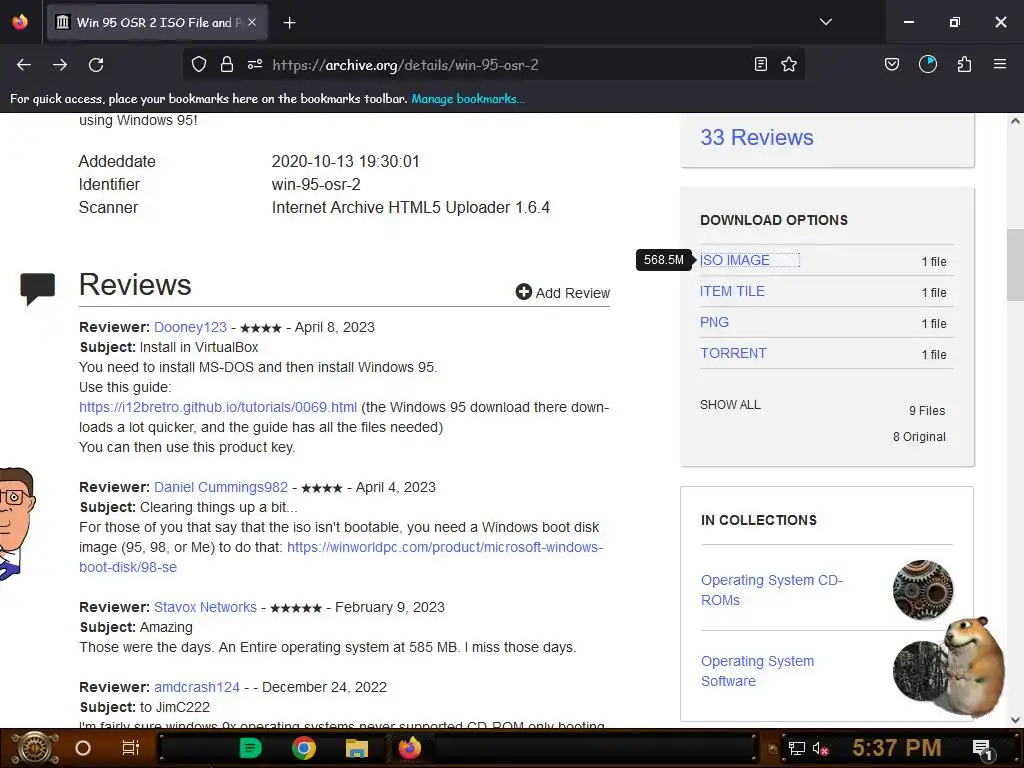Click the 5:37 PM clock
The height and width of the screenshot is (768, 1024).
(896, 748)
